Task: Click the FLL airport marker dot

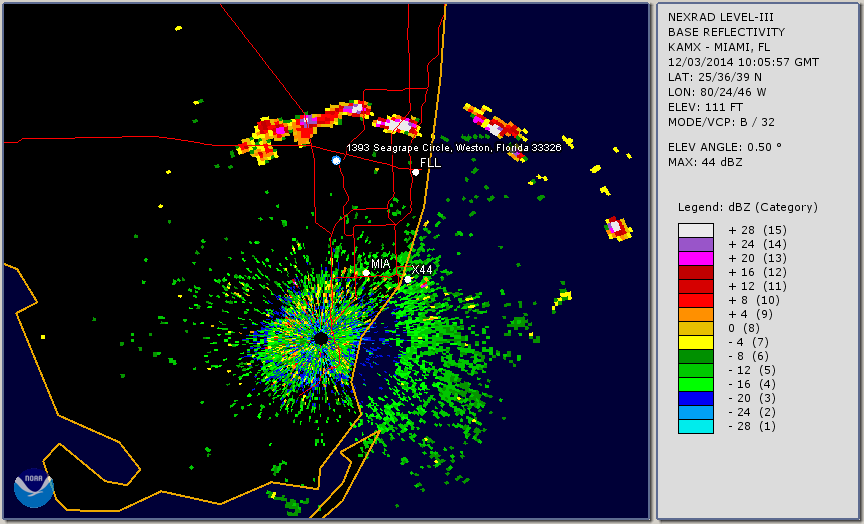Action: pos(415,172)
